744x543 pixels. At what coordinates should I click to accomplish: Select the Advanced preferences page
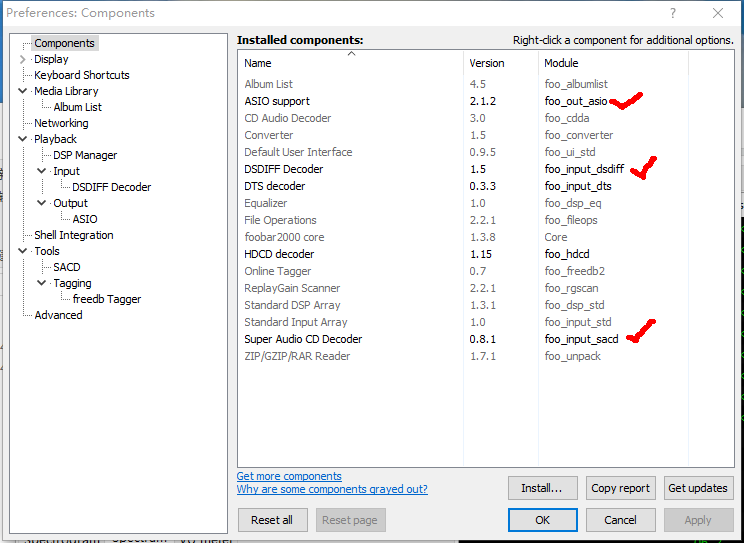[58, 315]
